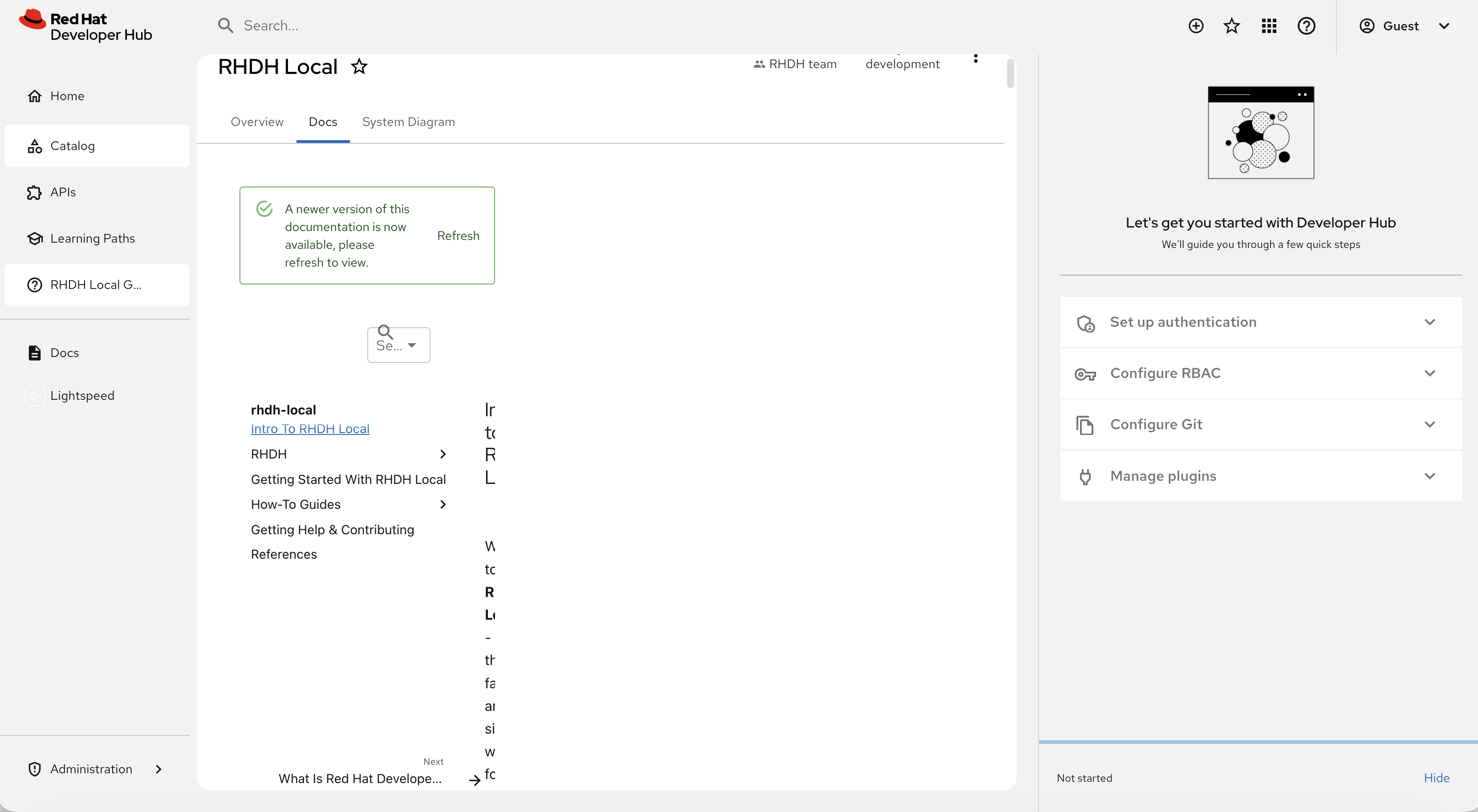1478x812 pixels.
Task: Click Refresh in documentation notice
Action: tap(458, 235)
